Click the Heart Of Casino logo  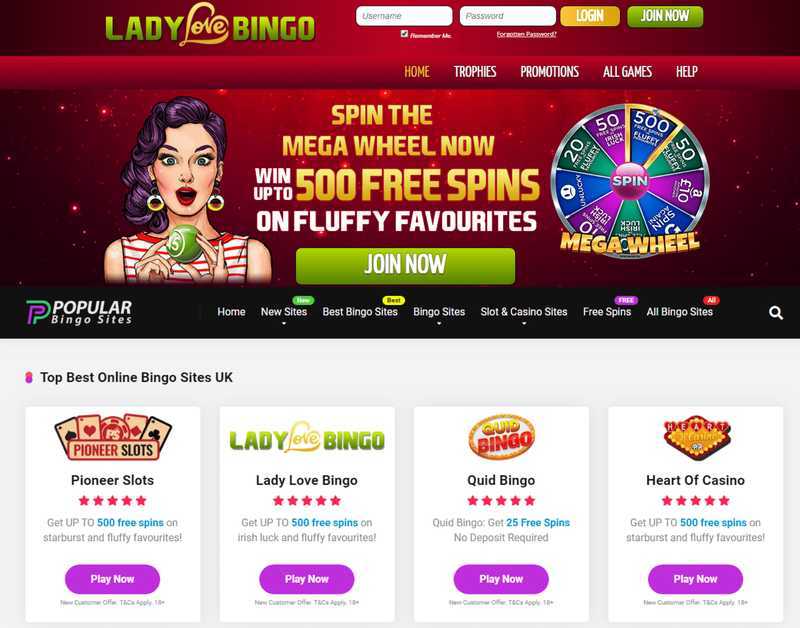pyautogui.click(x=696, y=438)
